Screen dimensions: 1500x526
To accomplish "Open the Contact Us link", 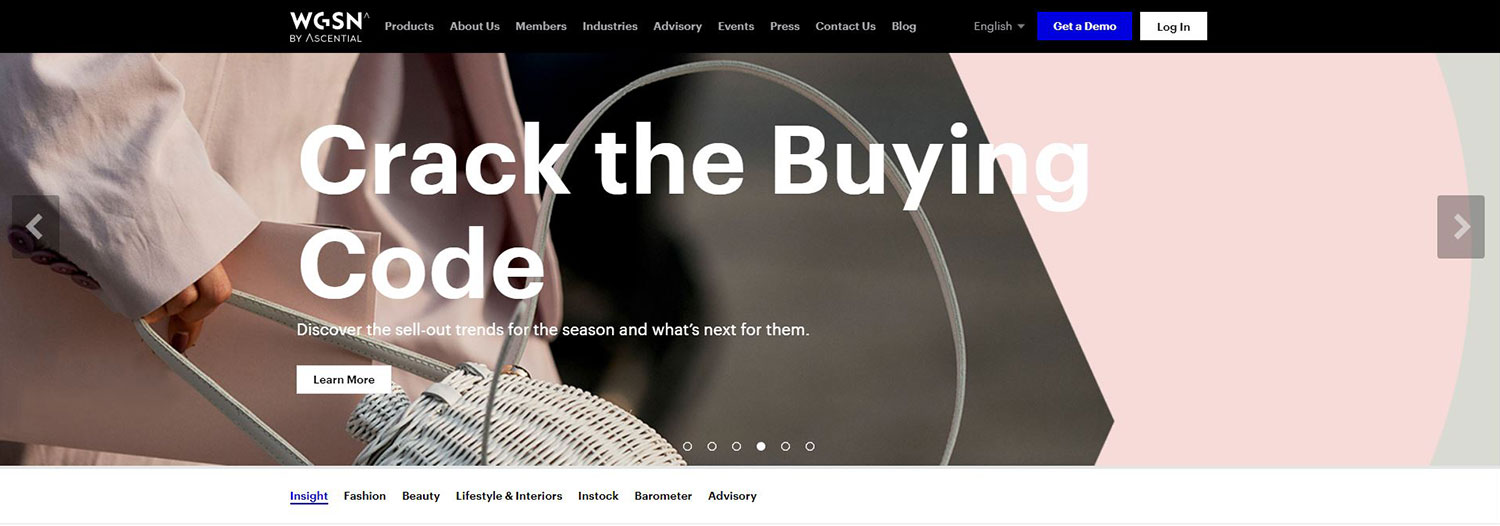I will coord(845,26).
